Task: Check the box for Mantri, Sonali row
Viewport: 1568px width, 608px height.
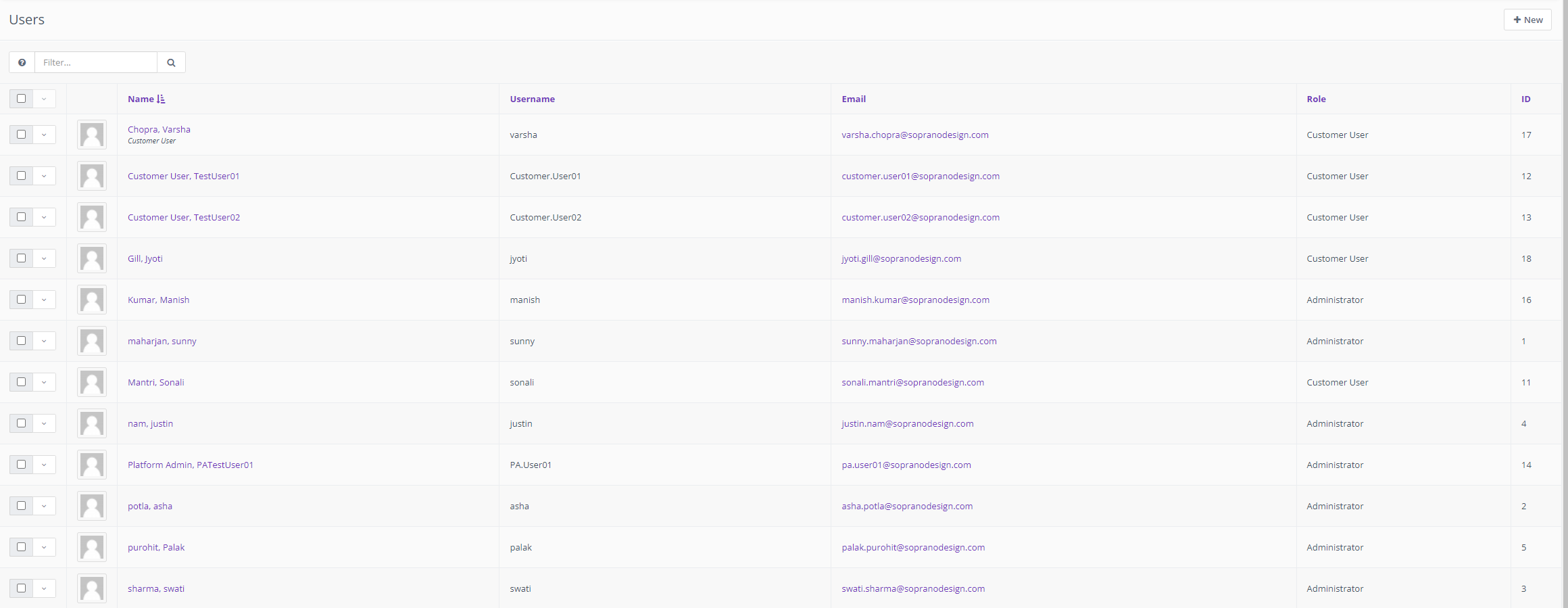Action: pos(22,382)
